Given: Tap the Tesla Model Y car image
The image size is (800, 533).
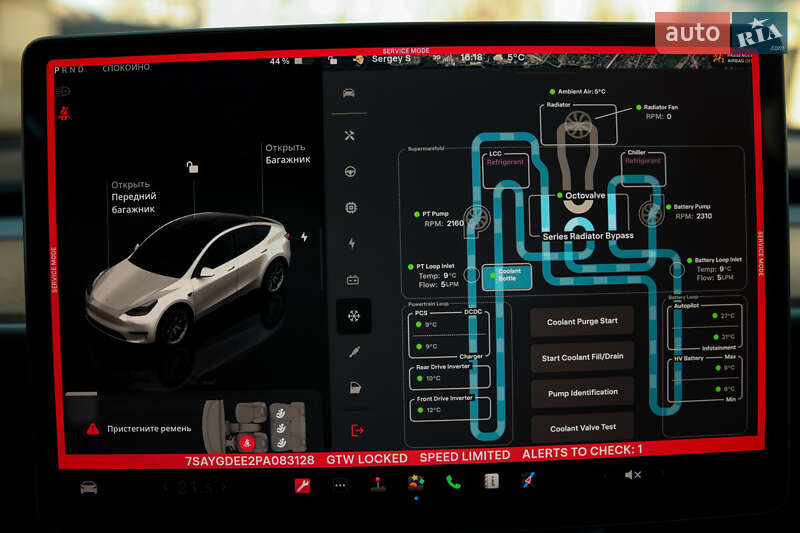Looking at the screenshot, I should (188, 277).
